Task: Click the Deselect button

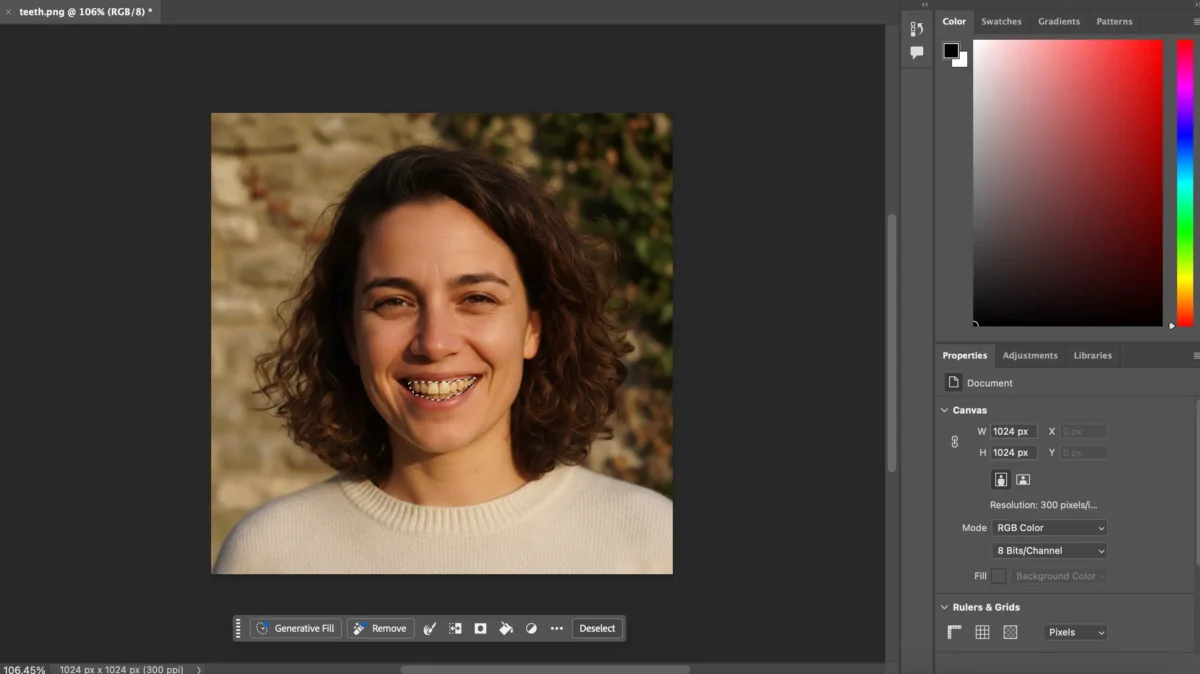Action: point(598,628)
